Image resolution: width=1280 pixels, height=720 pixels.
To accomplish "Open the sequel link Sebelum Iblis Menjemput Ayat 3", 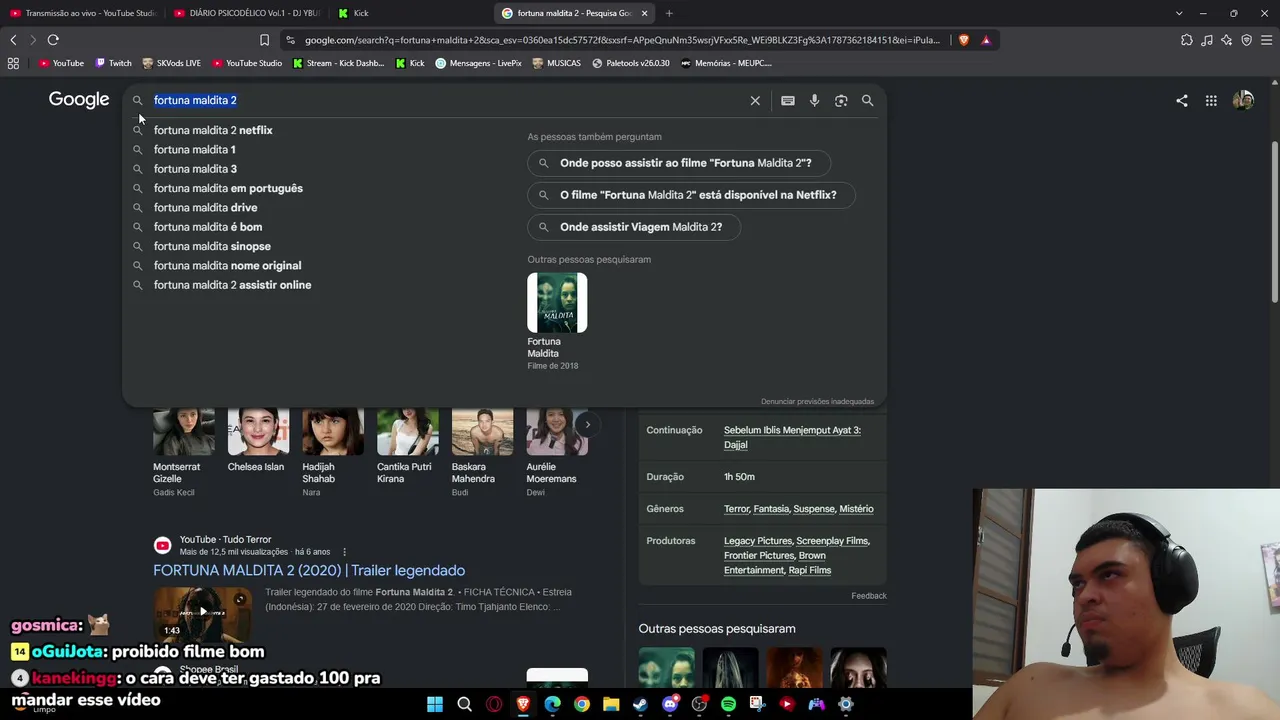I will click(792, 437).
